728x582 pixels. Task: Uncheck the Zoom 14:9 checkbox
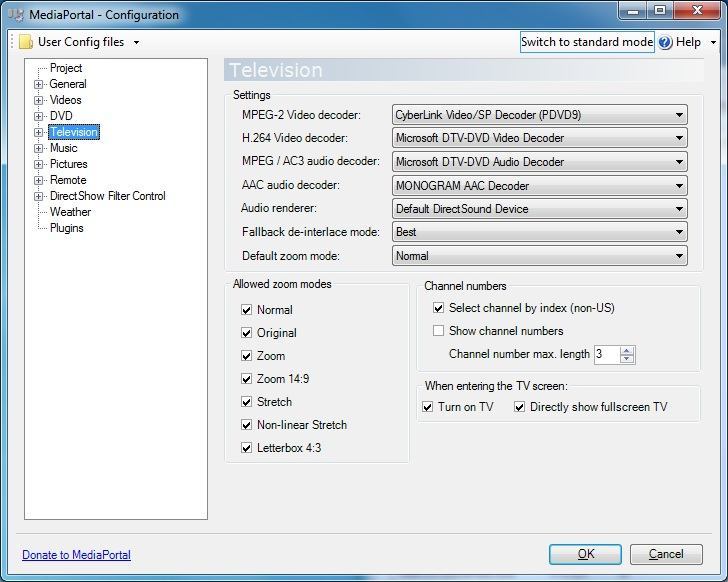tap(247, 379)
